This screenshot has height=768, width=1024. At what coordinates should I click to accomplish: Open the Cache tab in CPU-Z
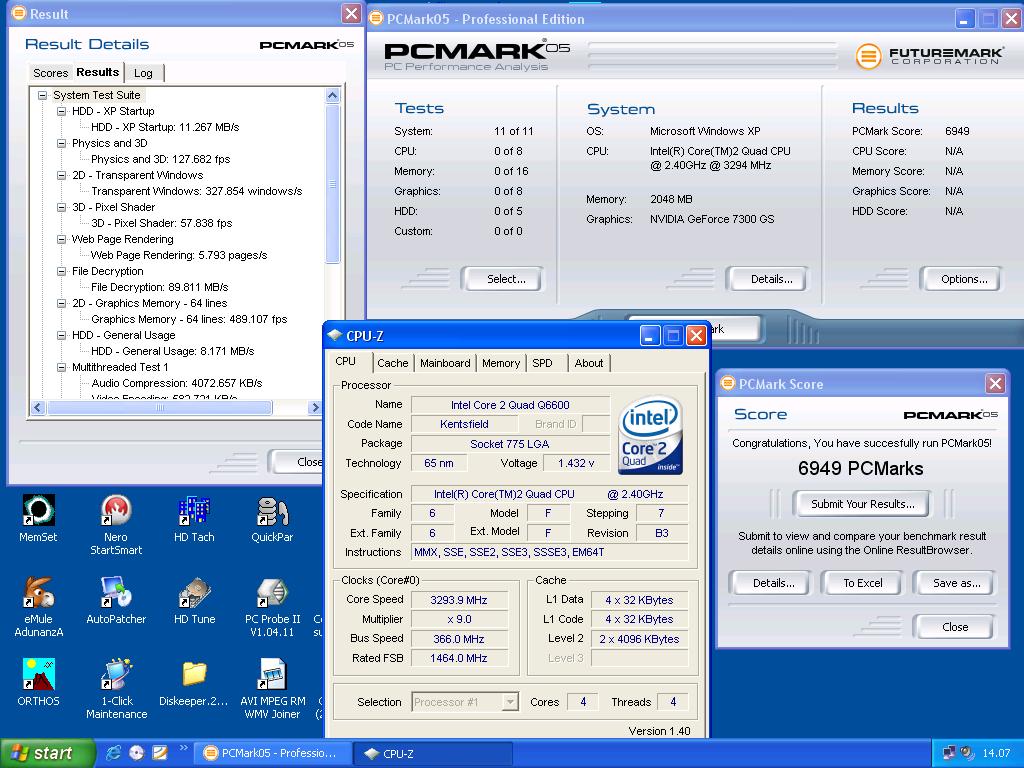392,363
